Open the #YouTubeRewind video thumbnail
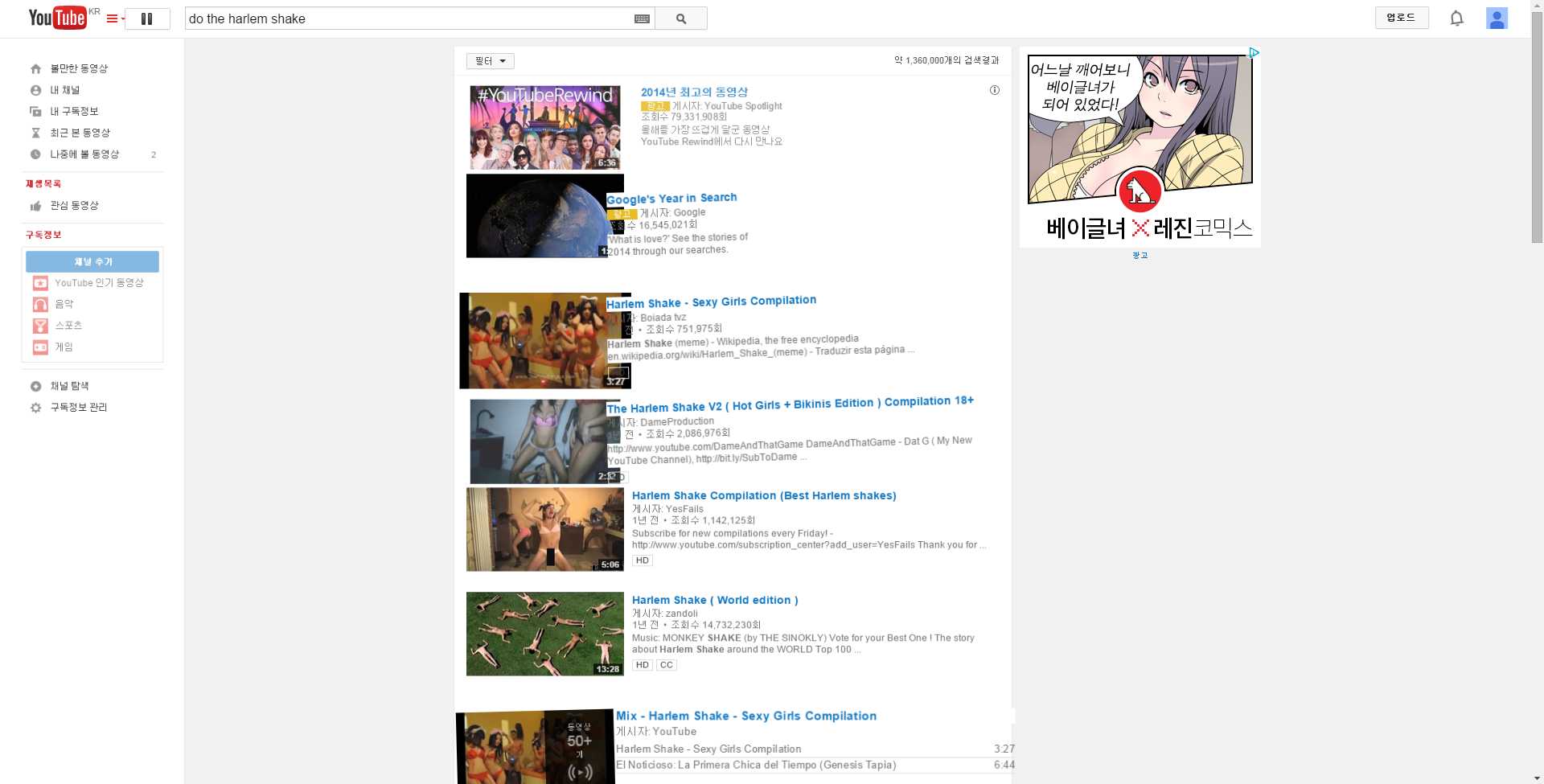 pyautogui.click(x=545, y=127)
